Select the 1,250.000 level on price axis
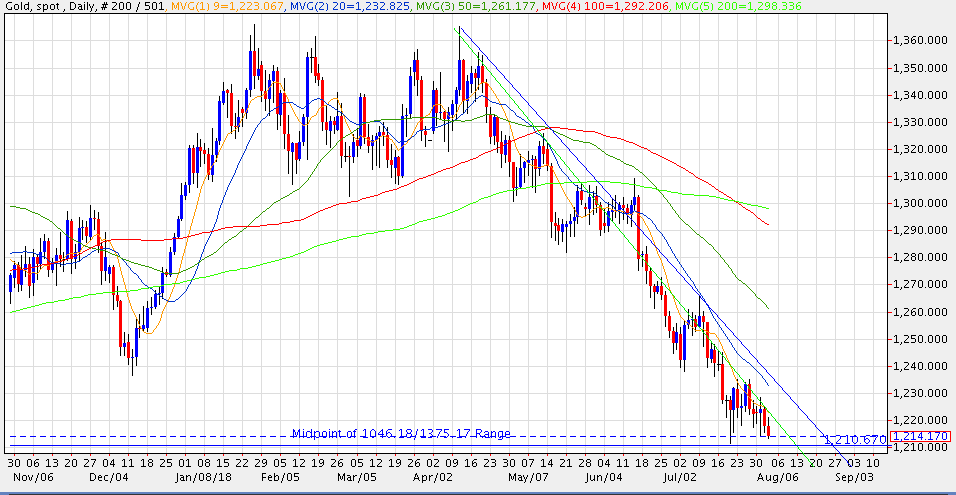Image resolution: width=956 pixels, height=495 pixels. tap(919, 339)
